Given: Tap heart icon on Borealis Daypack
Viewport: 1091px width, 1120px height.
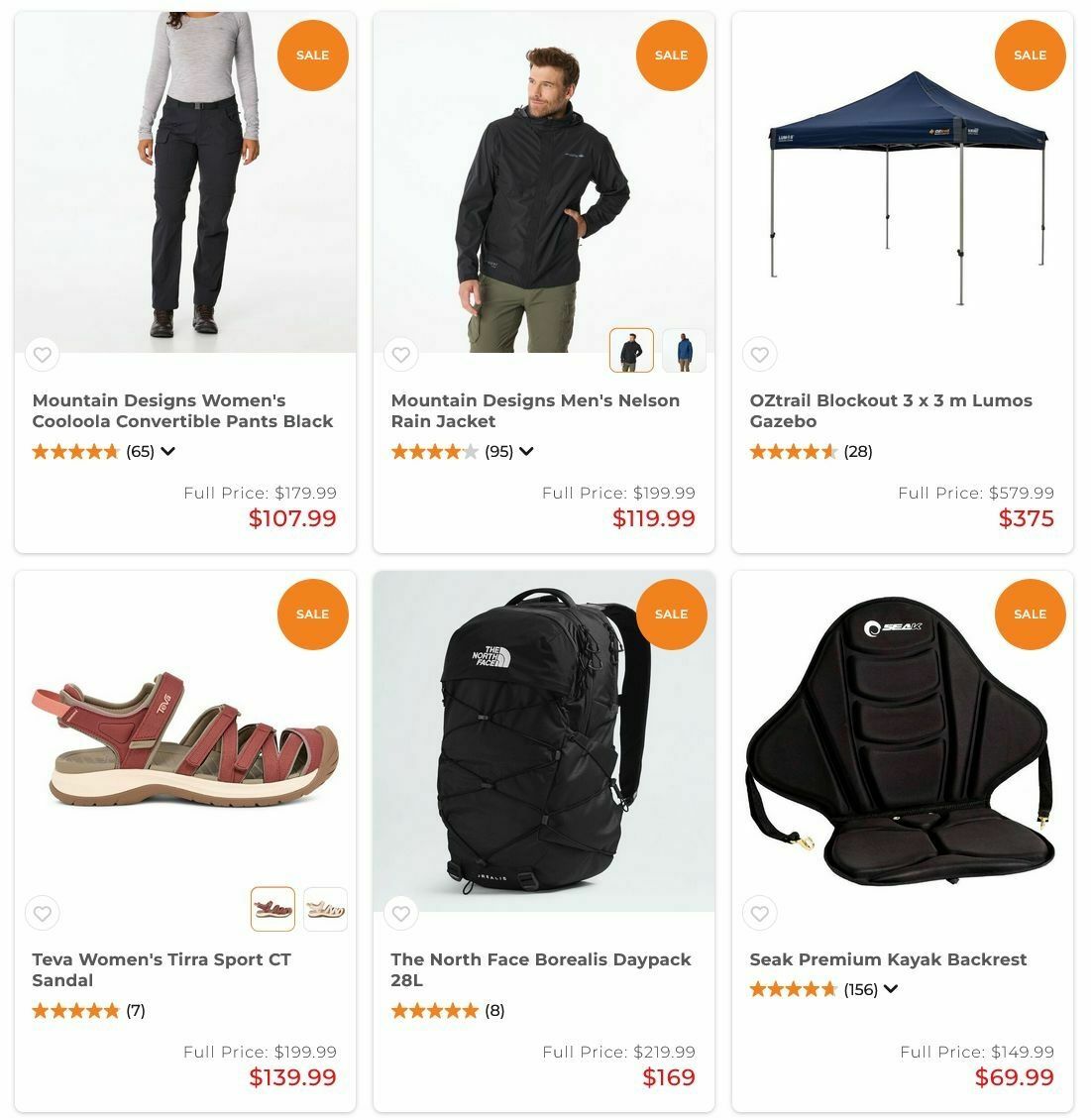Looking at the screenshot, I should pos(400,913).
